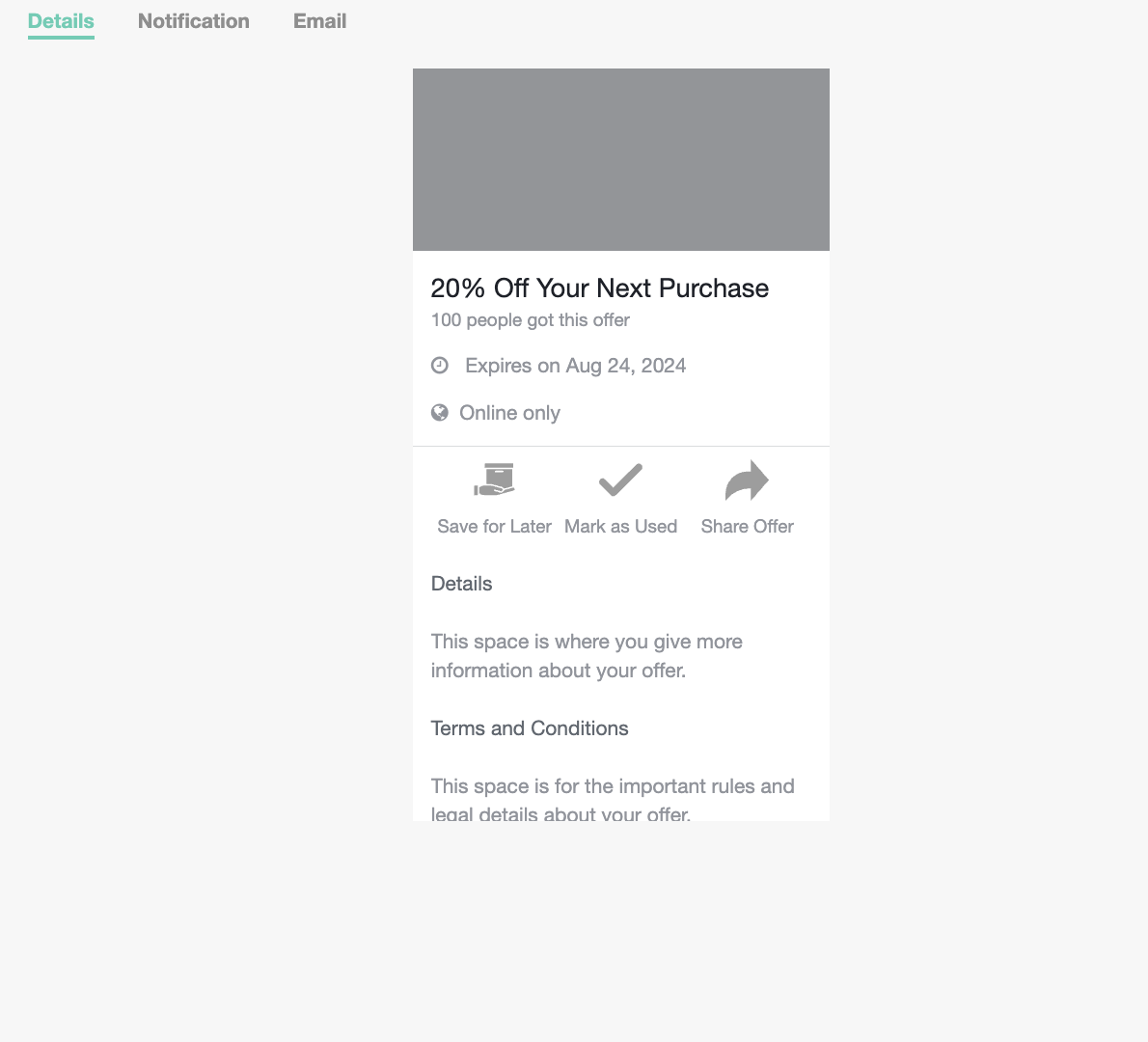Click the Expires on Aug 24, 2024 text

tap(575, 365)
